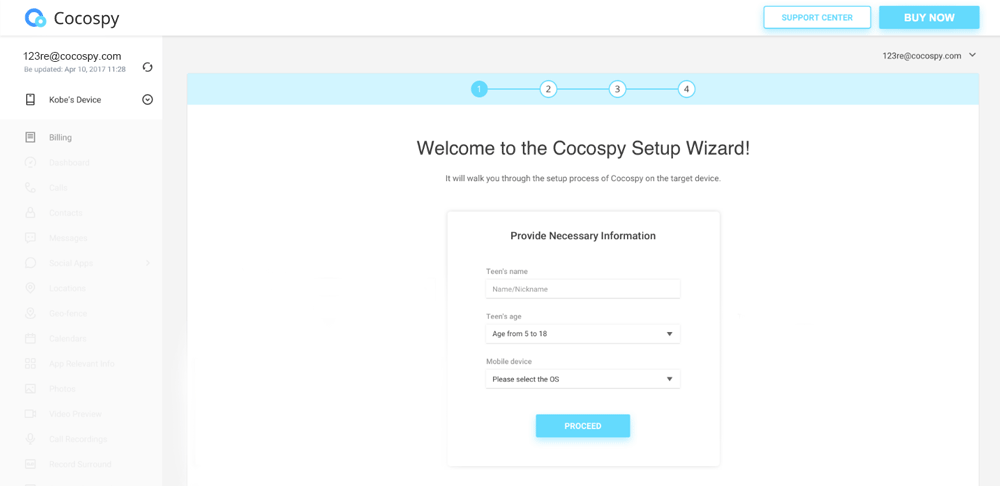This screenshot has width=1000, height=486.
Task: Click the Geo-fence marker icon
Action: tap(30, 313)
